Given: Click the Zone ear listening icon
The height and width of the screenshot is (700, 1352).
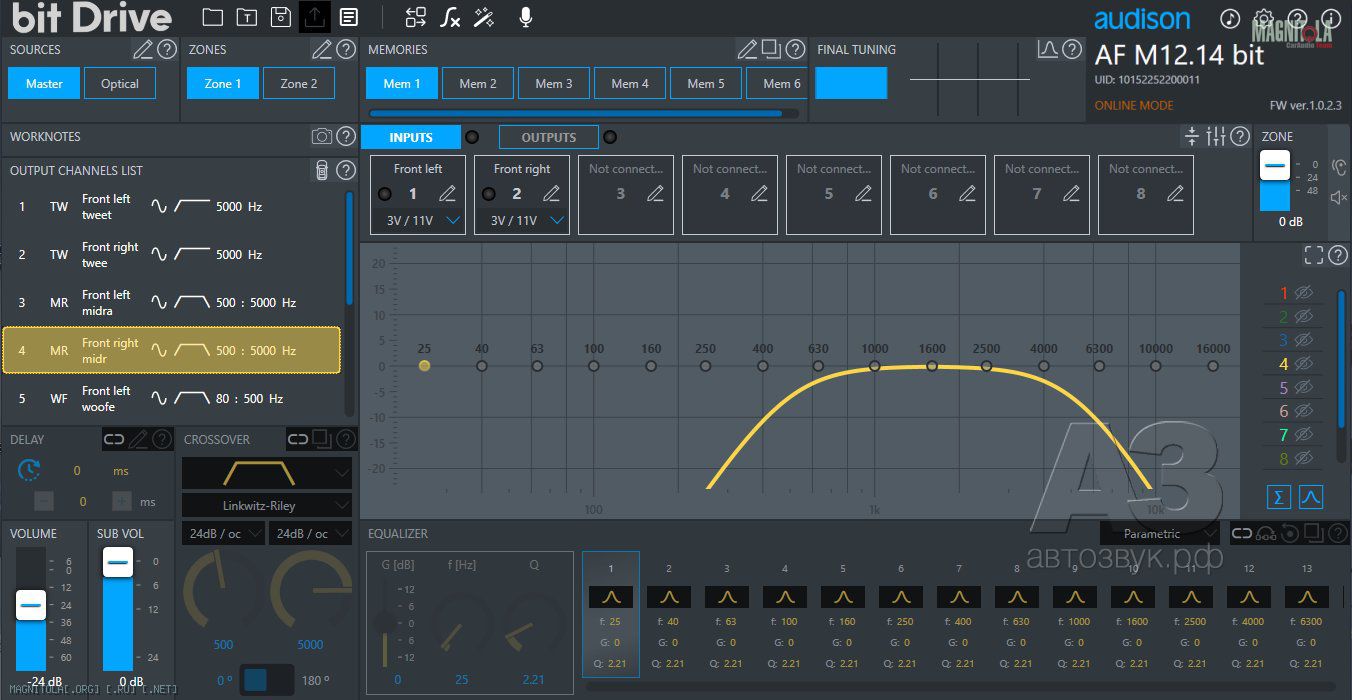Looking at the screenshot, I should [x=1340, y=167].
